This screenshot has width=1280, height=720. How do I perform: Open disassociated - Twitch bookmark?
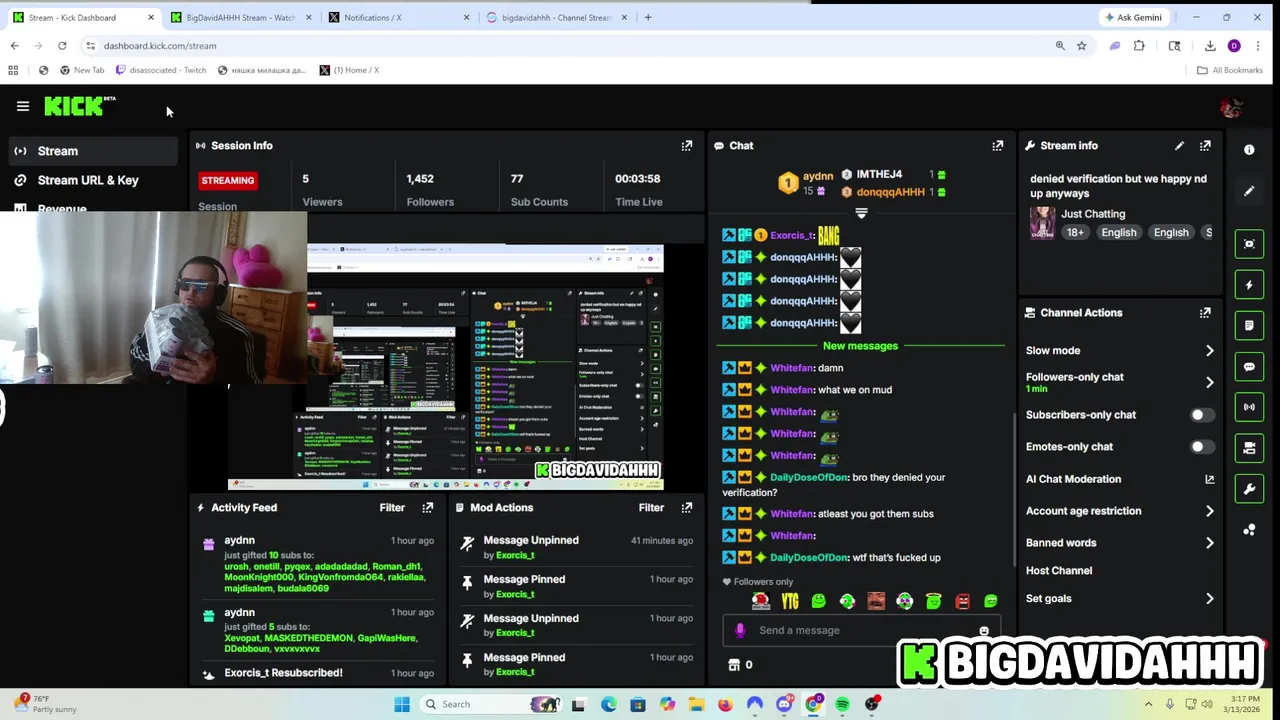161,70
